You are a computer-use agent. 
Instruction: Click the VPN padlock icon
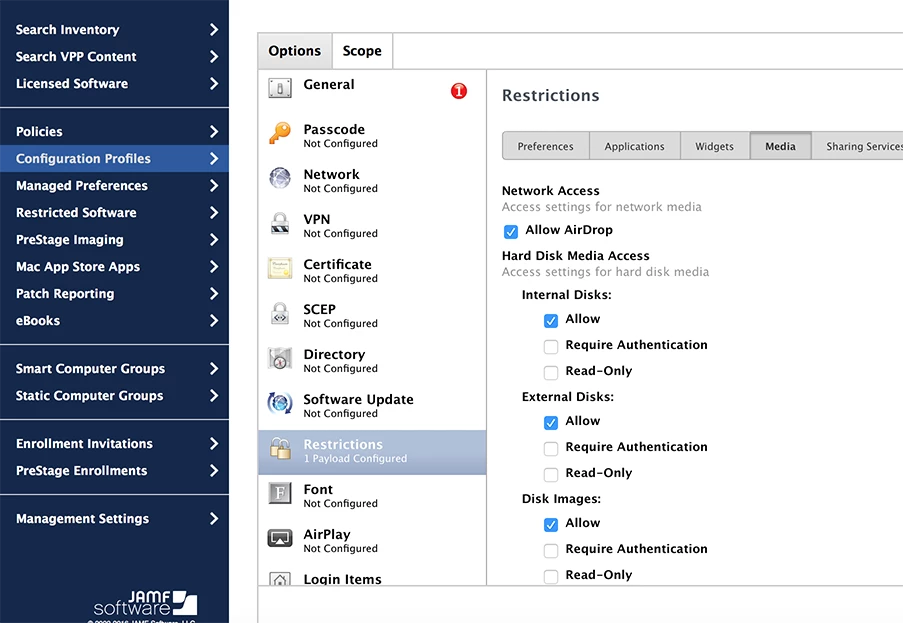click(280, 223)
